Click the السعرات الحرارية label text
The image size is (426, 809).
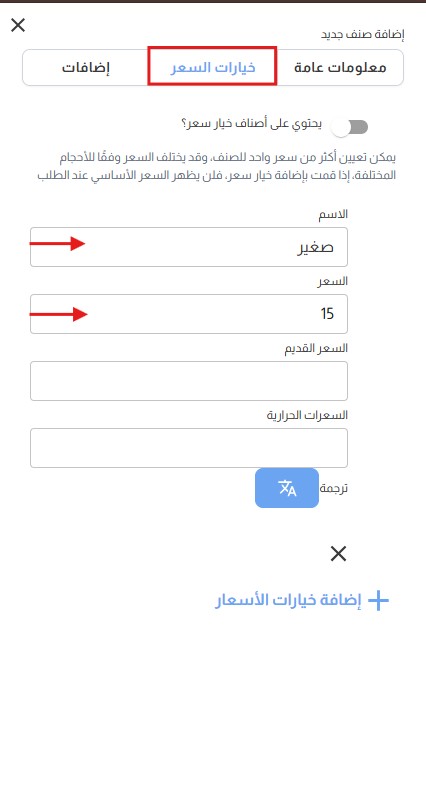pos(307,415)
